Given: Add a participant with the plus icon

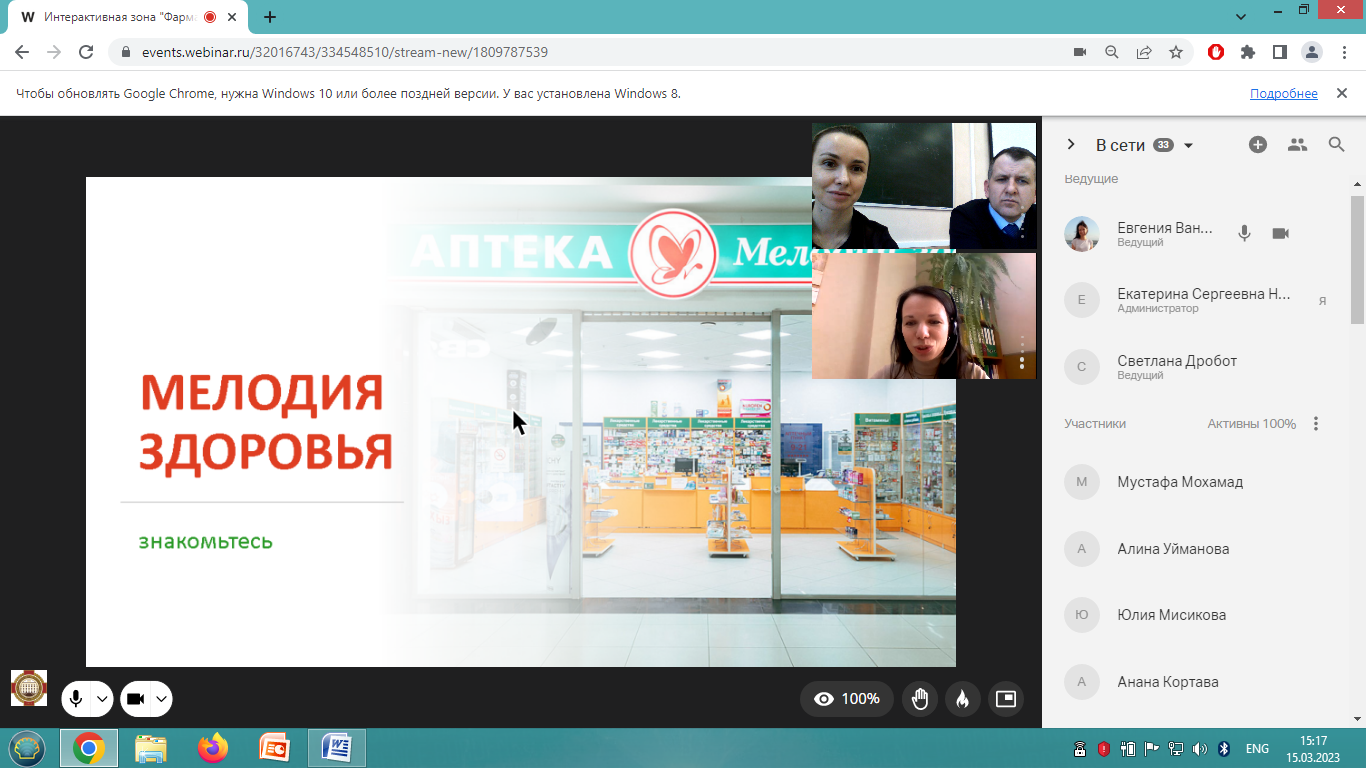Looking at the screenshot, I should 1258,145.
